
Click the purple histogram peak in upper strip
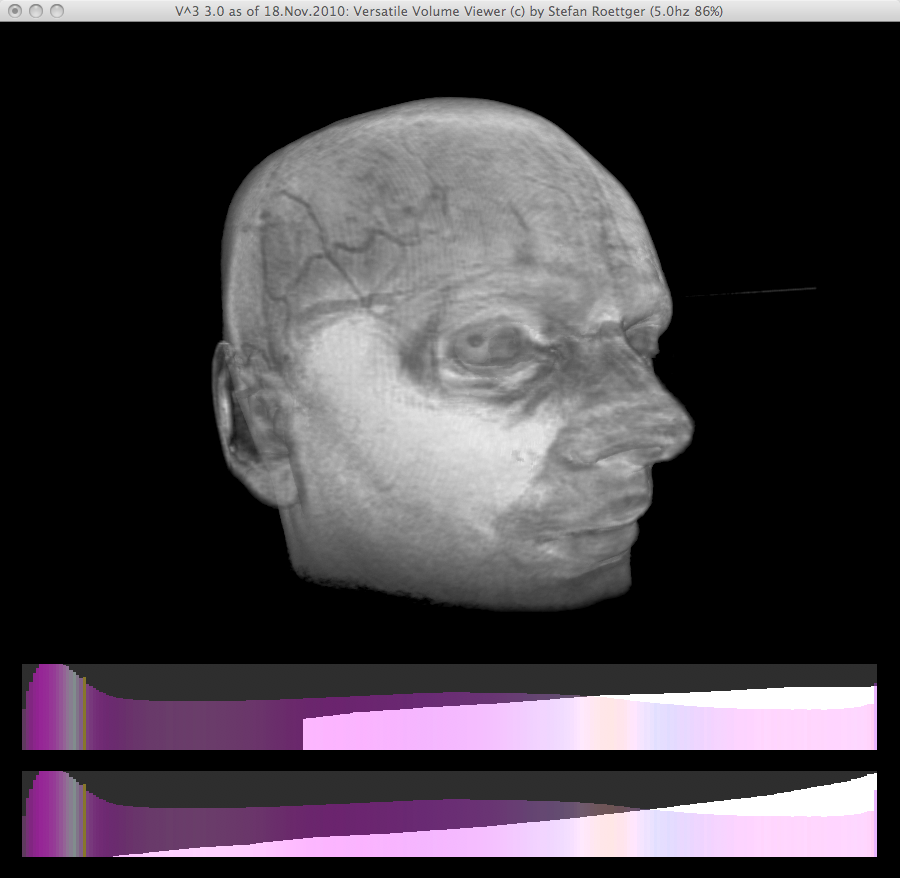click(x=46, y=700)
